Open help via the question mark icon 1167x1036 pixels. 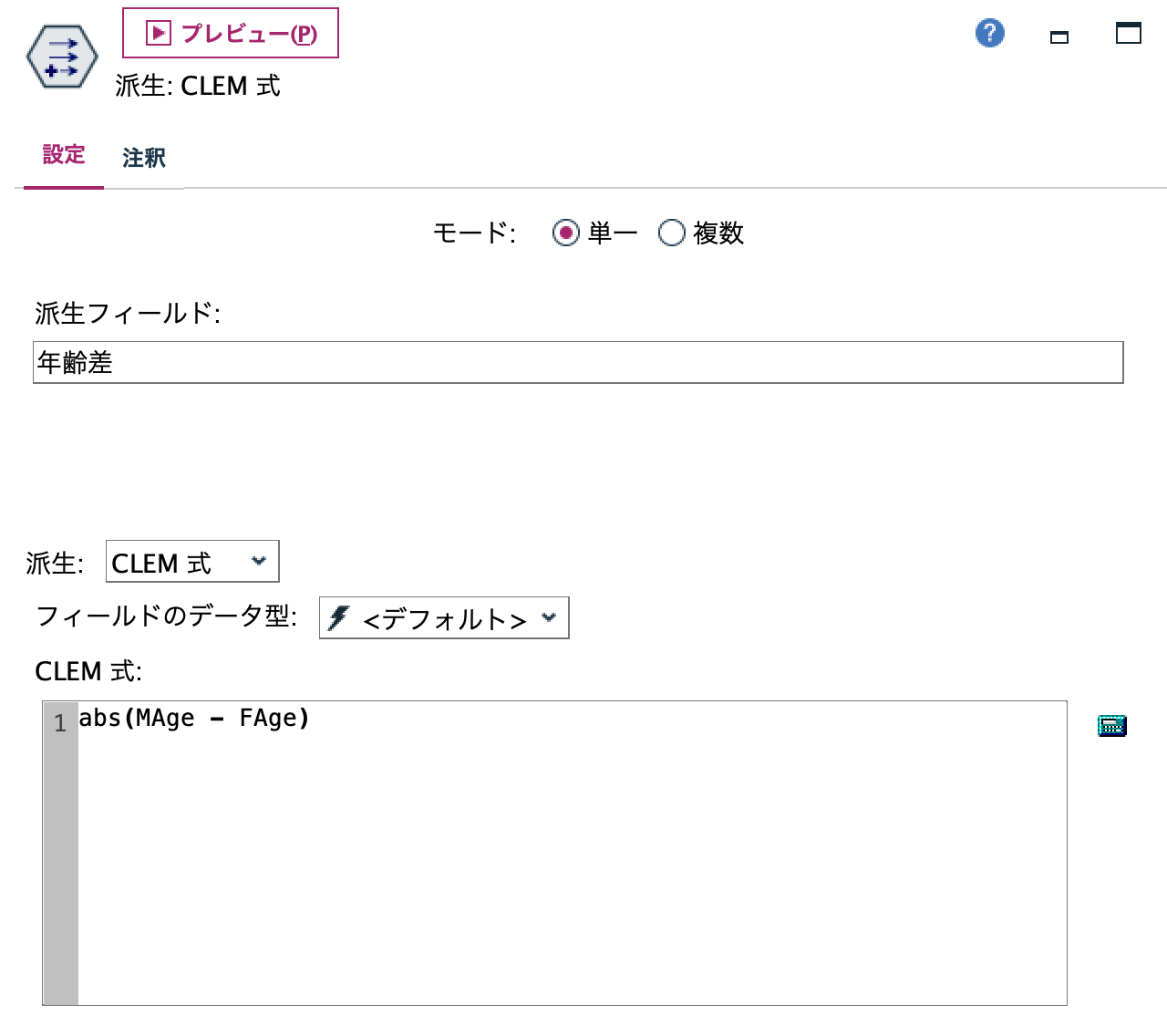(988, 32)
